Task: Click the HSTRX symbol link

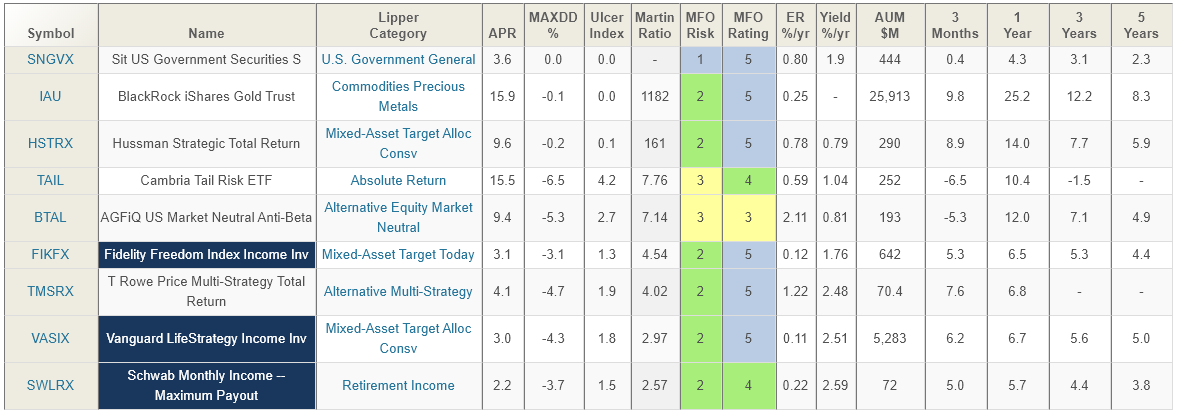Action: 49,143
